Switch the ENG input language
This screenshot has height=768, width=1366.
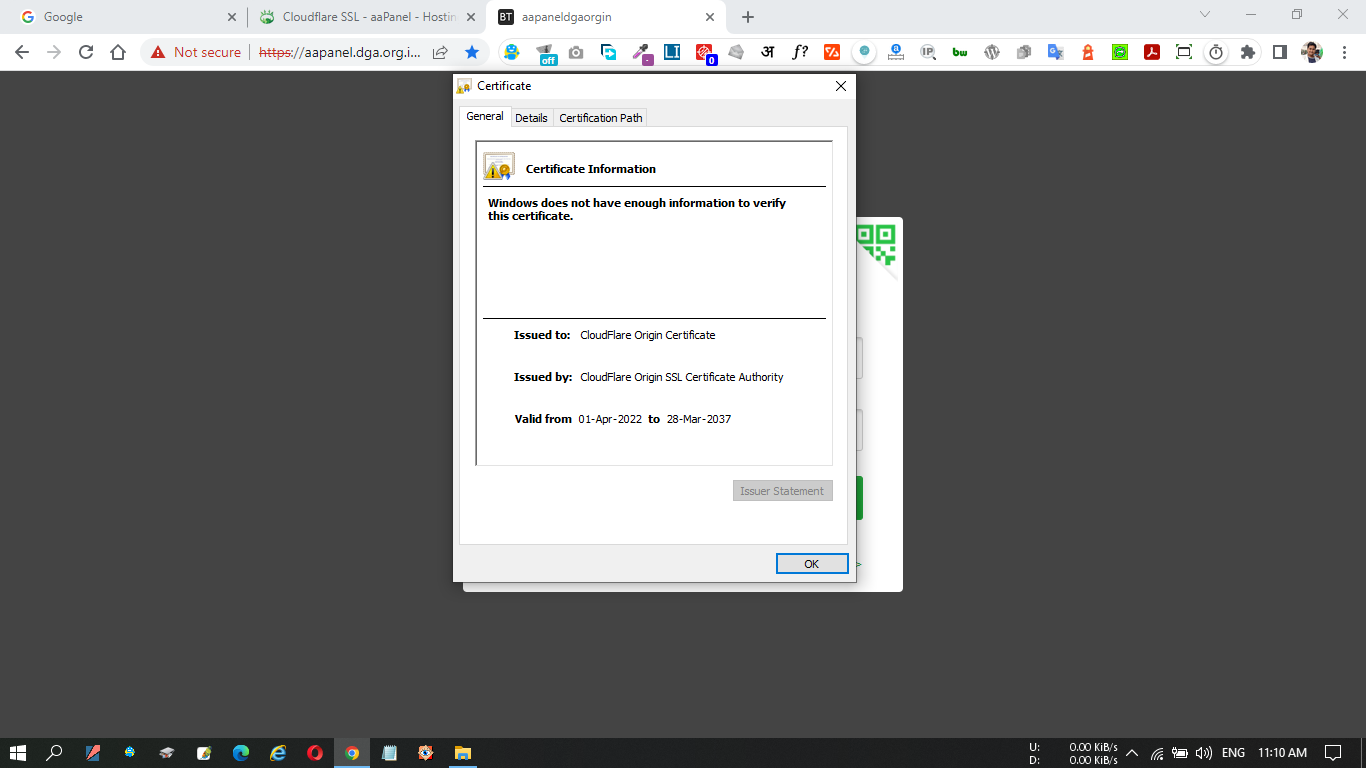[1233, 753]
